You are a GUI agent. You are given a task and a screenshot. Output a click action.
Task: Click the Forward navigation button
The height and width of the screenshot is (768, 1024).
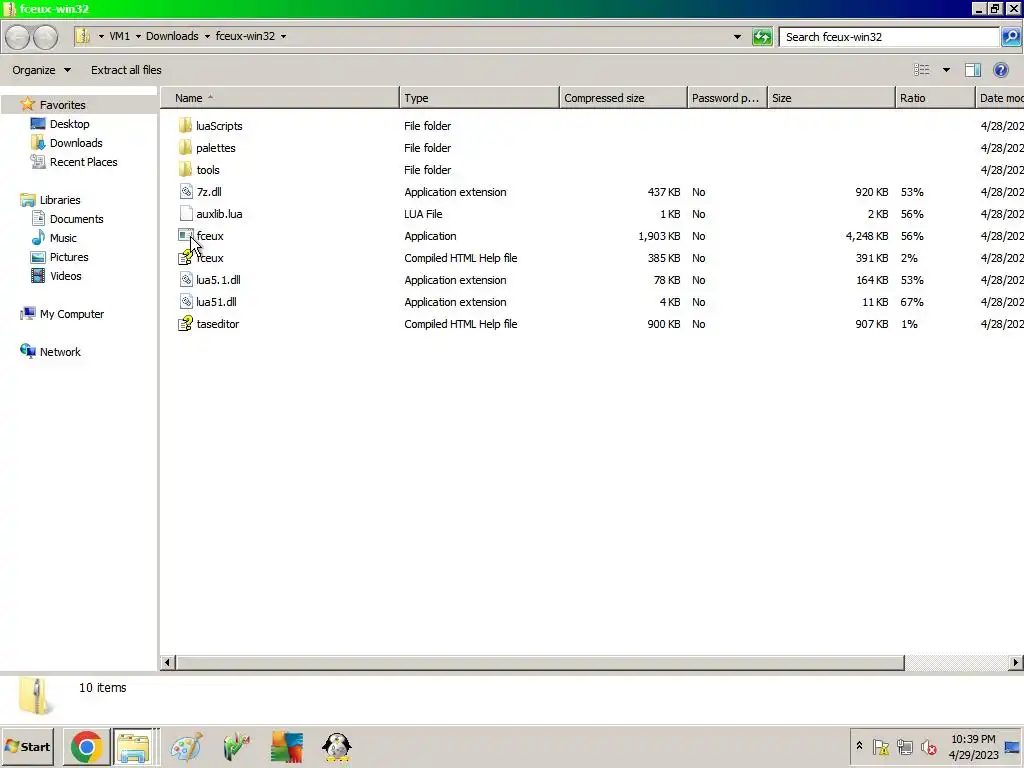tap(45, 37)
